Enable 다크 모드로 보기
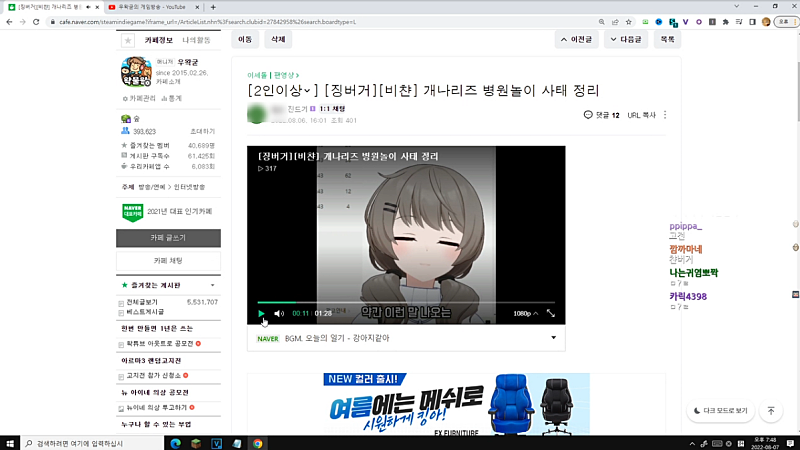 pyautogui.click(x=720, y=411)
